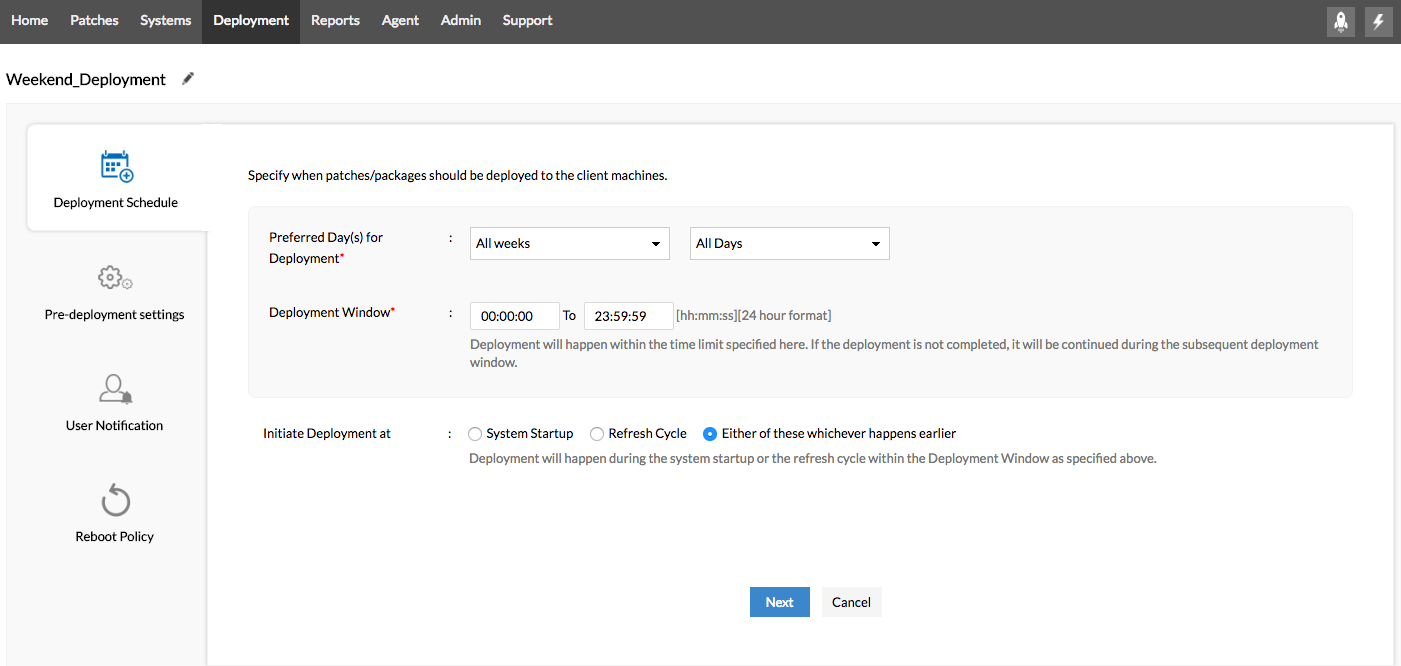Open the All weeks dropdown

[x=569, y=244]
